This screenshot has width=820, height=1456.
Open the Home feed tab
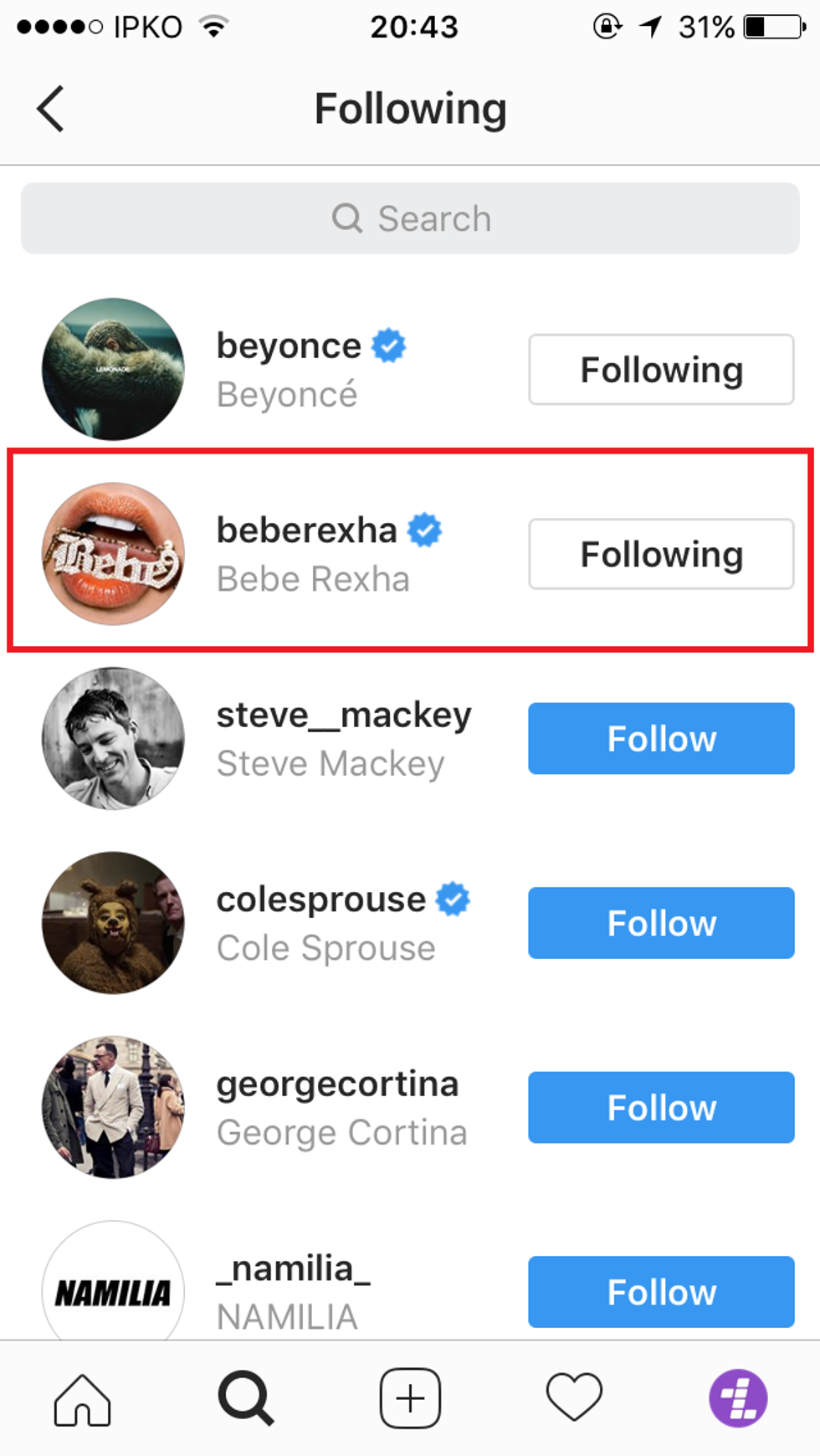82,1398
